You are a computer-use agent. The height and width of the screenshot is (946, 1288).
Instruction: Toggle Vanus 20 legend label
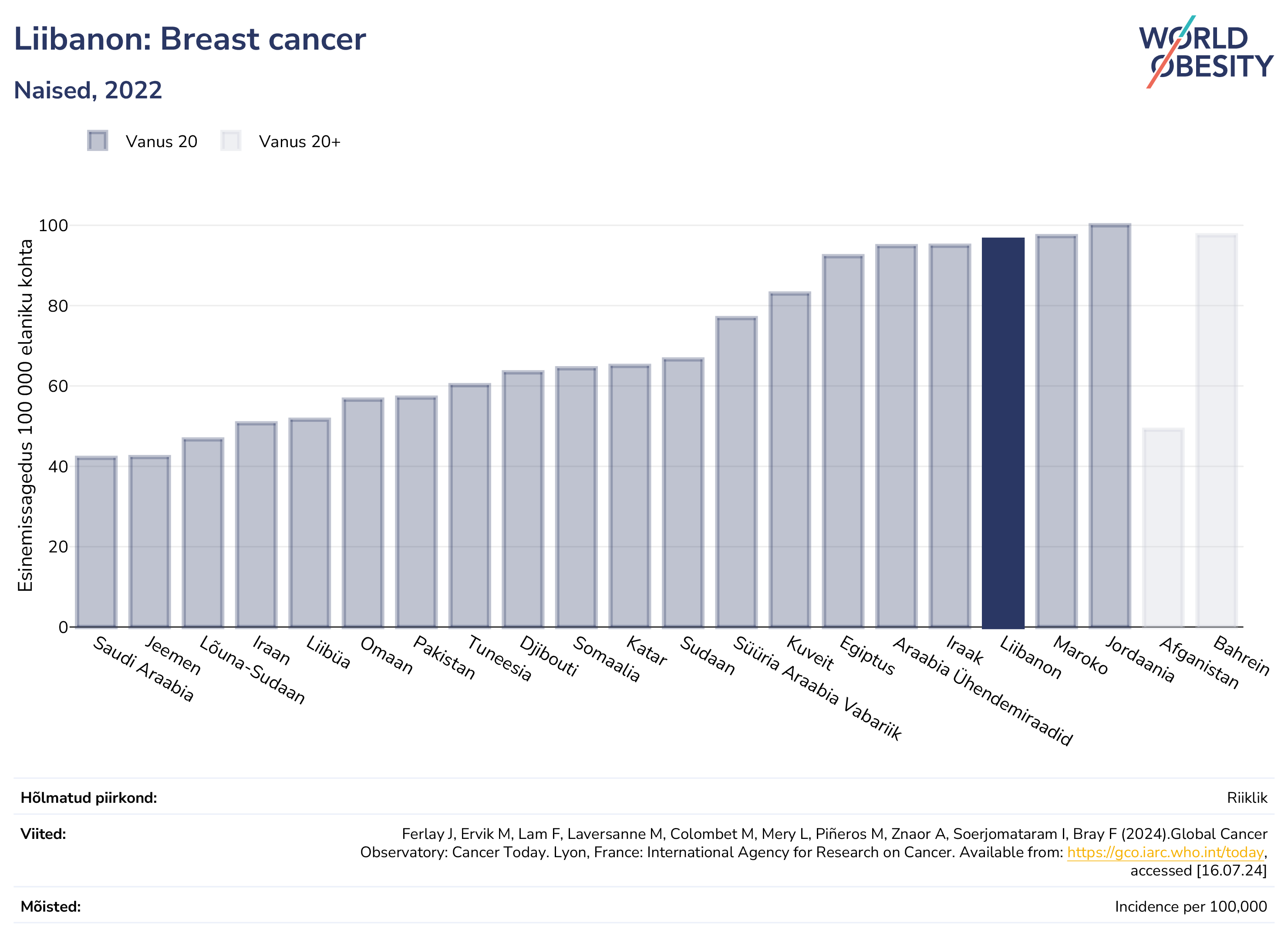pyautogui.click(x=162, y=141)
